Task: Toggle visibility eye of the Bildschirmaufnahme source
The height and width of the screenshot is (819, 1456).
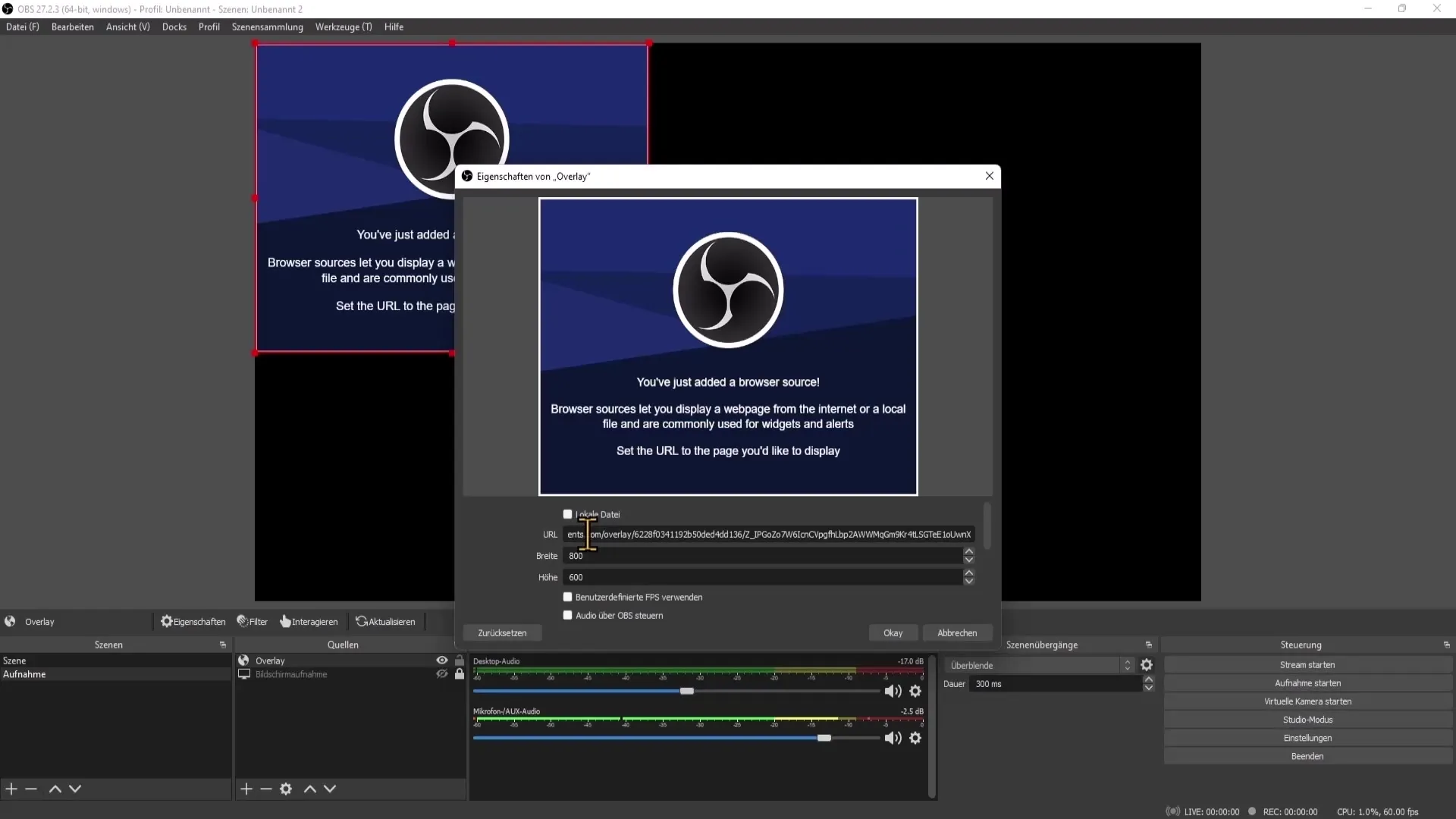Action: point(441,674)
